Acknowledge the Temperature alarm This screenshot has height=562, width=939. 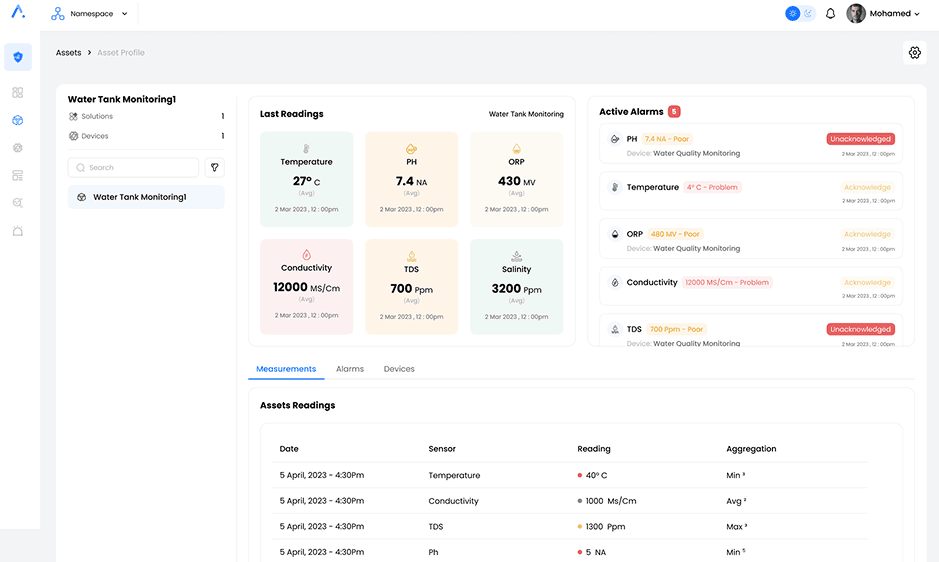867,187
